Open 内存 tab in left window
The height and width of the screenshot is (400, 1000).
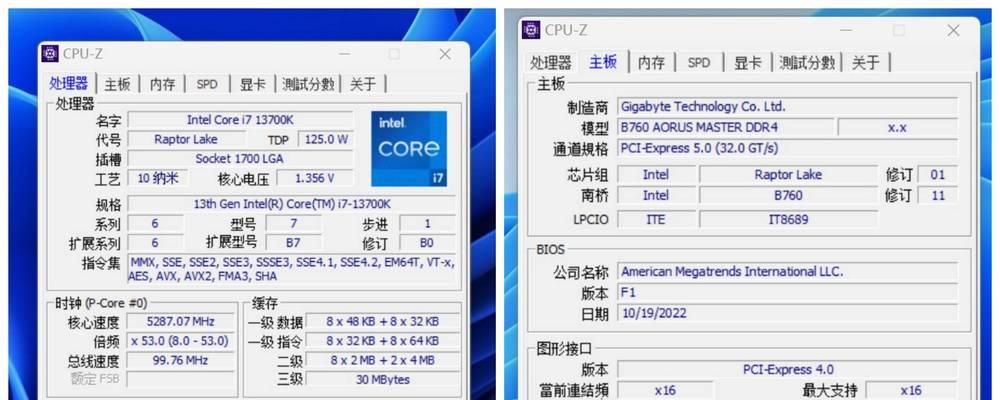[x=162, y=84]
